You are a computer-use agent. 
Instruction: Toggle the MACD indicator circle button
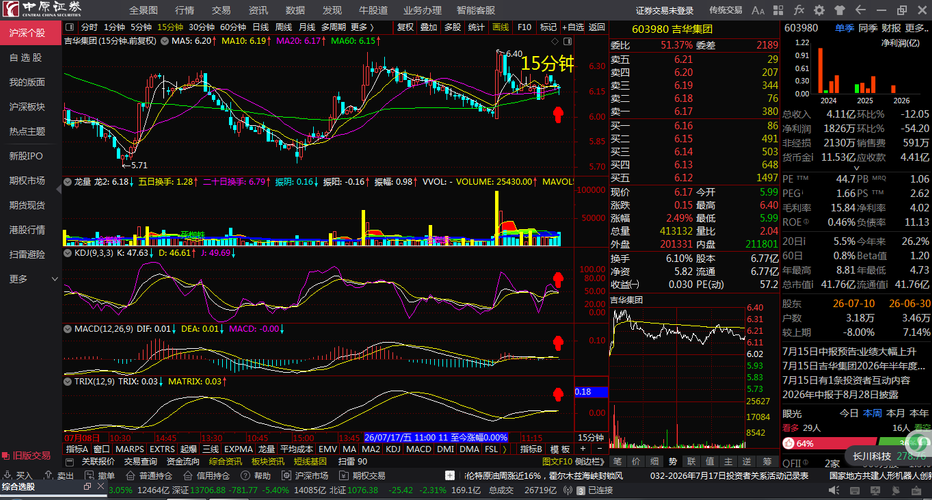click(x=68, y=329)
